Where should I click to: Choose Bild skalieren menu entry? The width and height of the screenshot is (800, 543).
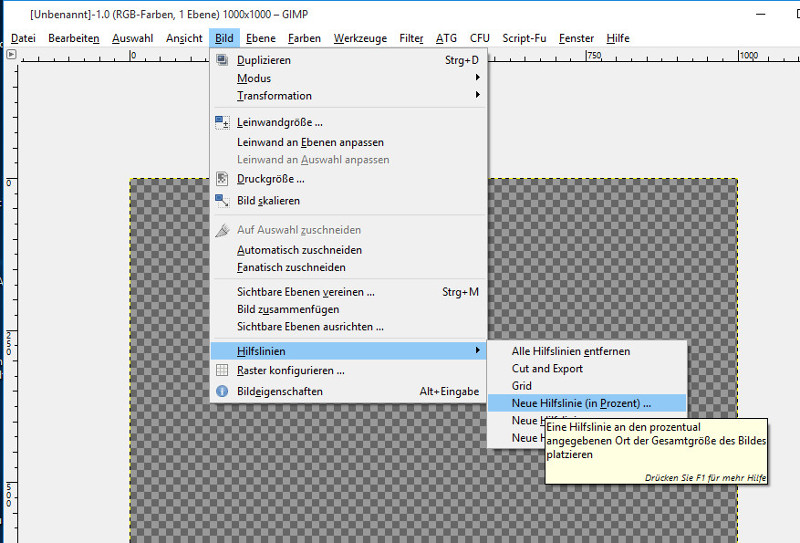[x=348, y=201]
